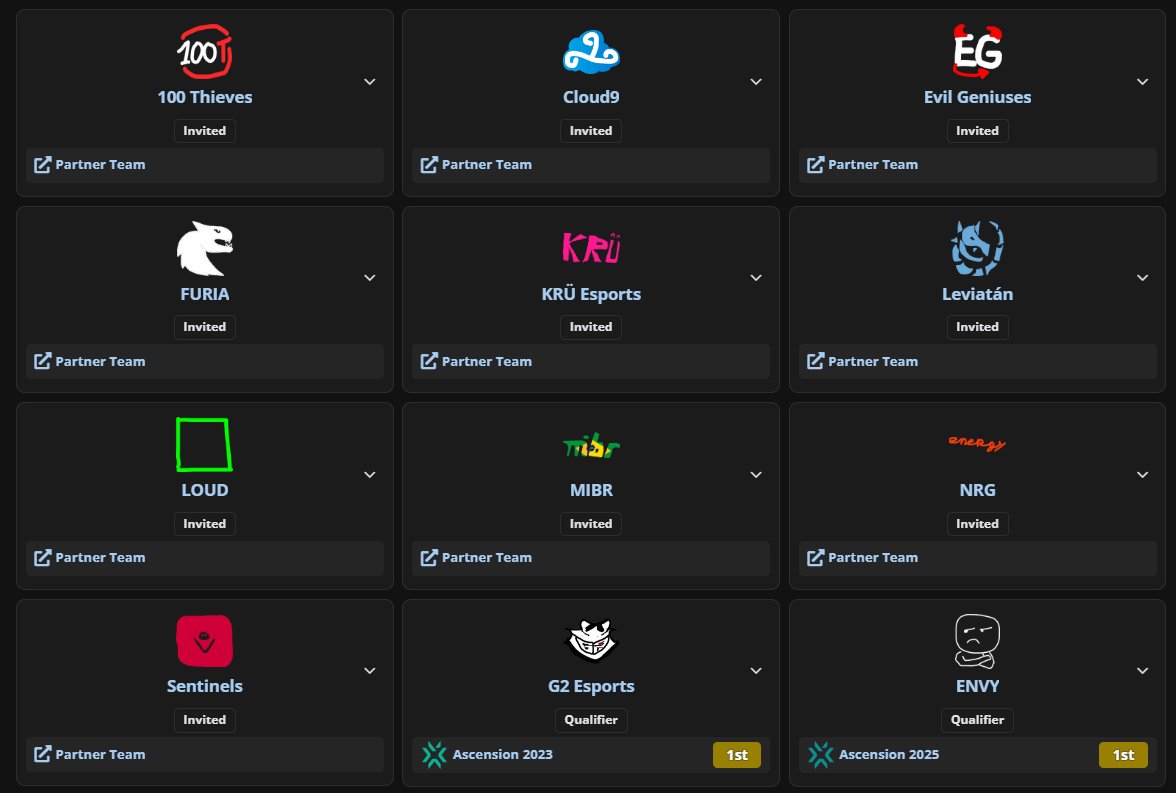Open the ENVY team name link
1176x793 pixels.
[977, 686]
